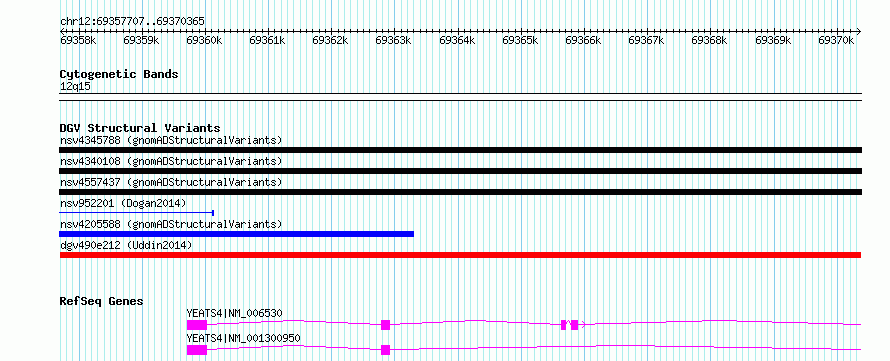Click the nsv4345788 structural variant bar
890x361 pixels.
(x=460, y=150)
